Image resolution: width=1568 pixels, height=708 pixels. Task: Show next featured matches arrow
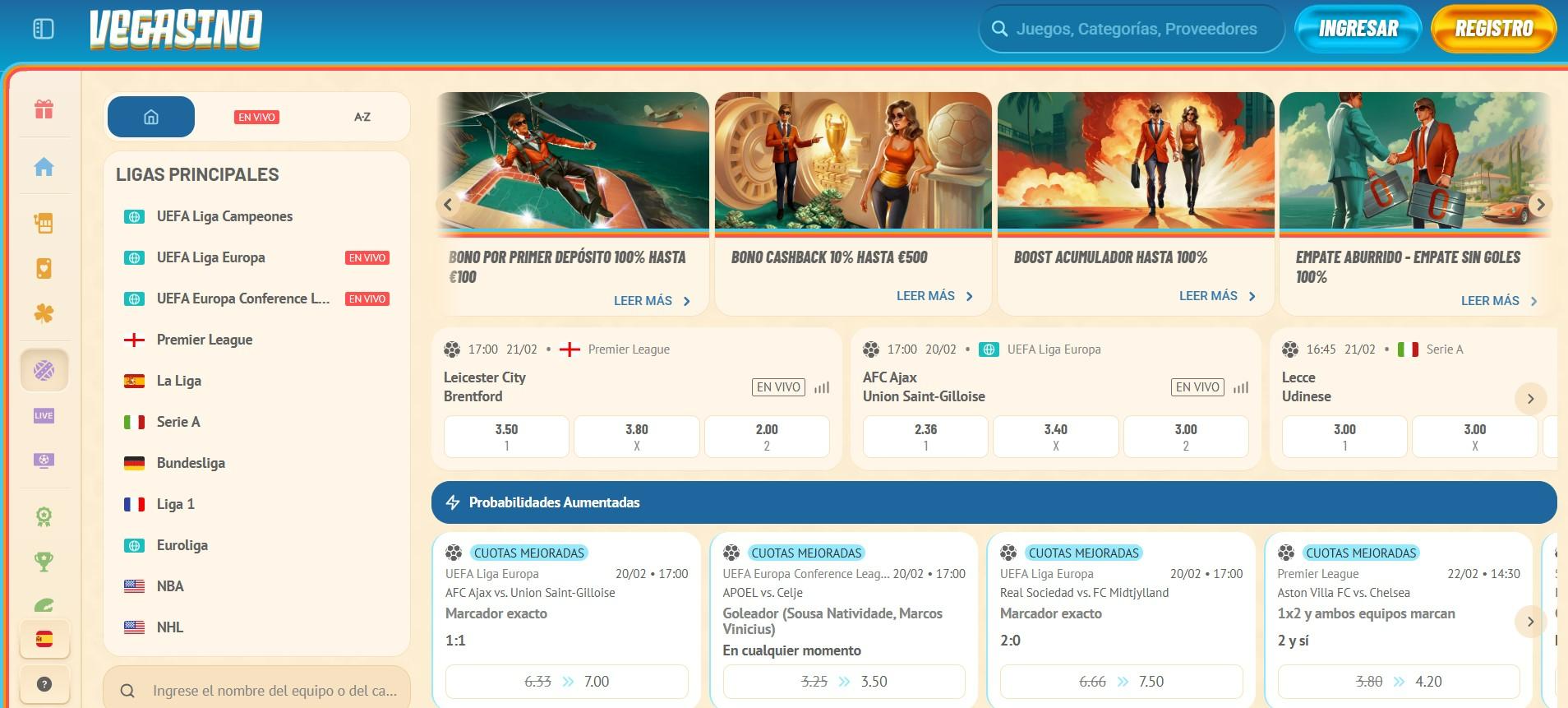(x=1530, y=399)
